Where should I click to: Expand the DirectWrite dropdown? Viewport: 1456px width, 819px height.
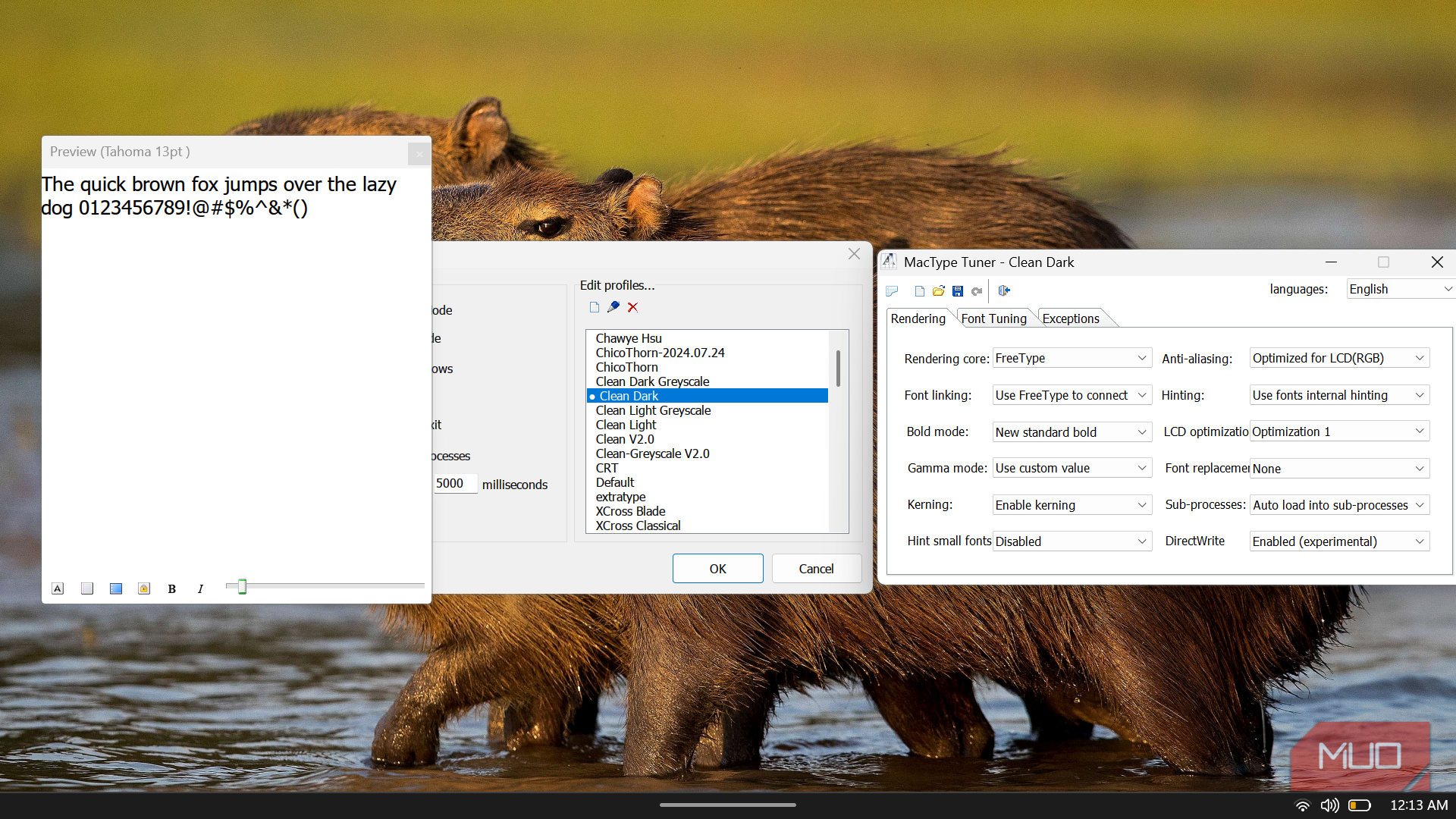tap(1339, 541)
